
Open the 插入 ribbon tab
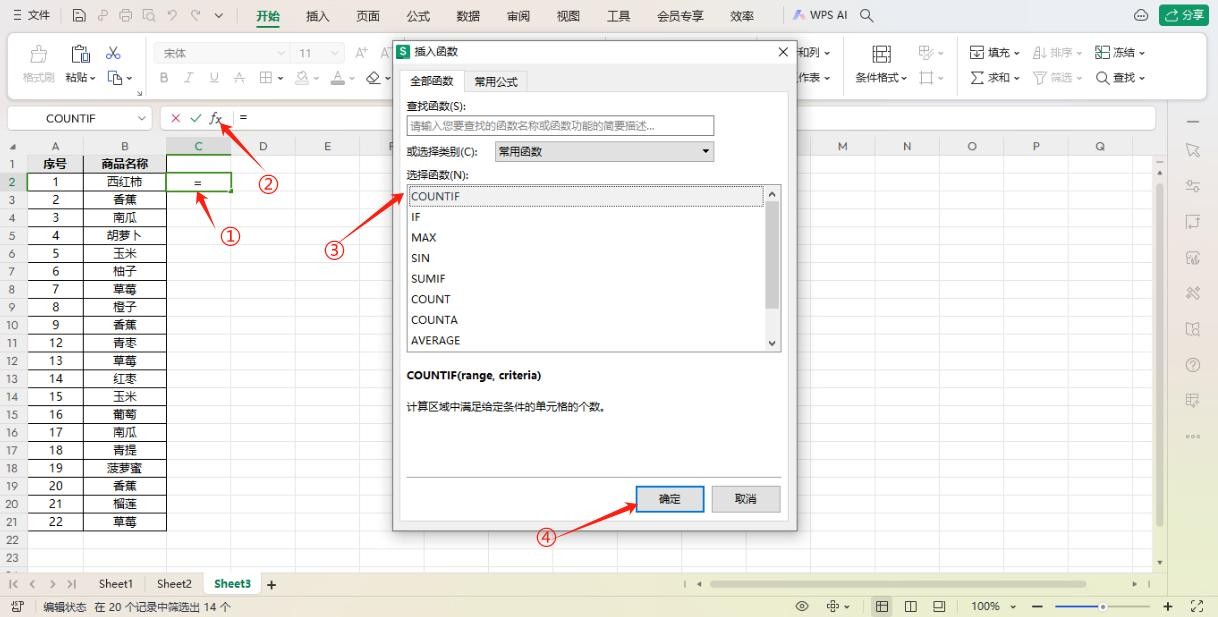pyautogui.click(x=317, y=16)
